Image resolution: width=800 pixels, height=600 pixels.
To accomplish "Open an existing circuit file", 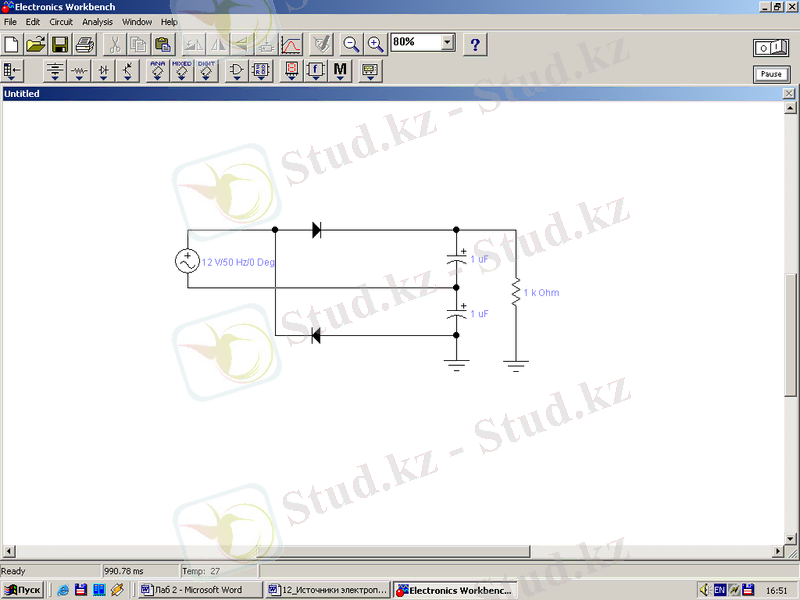I will (36, 44).
